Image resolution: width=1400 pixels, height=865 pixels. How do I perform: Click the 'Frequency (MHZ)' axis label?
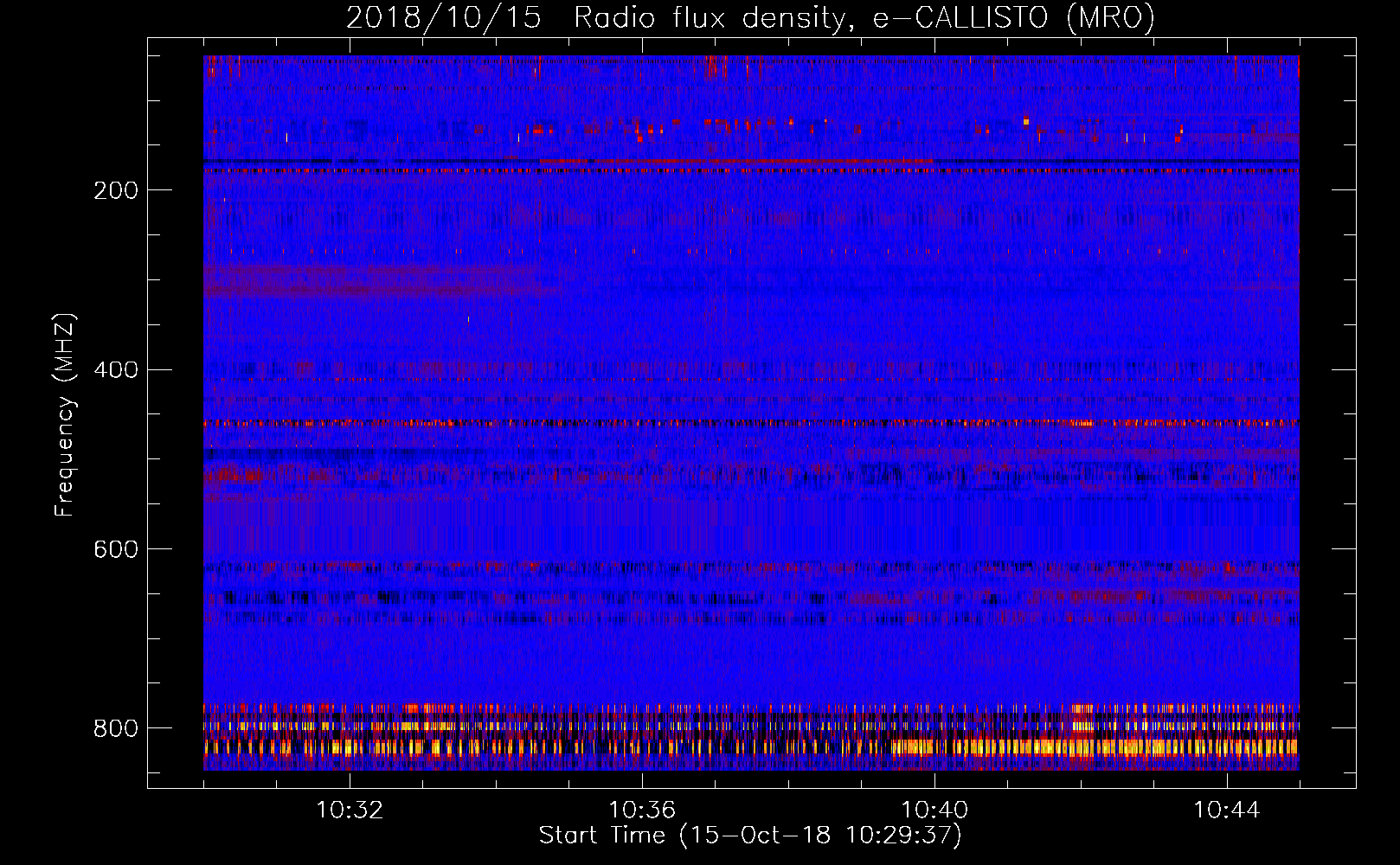pyautogui.click(x=65, y=414)
